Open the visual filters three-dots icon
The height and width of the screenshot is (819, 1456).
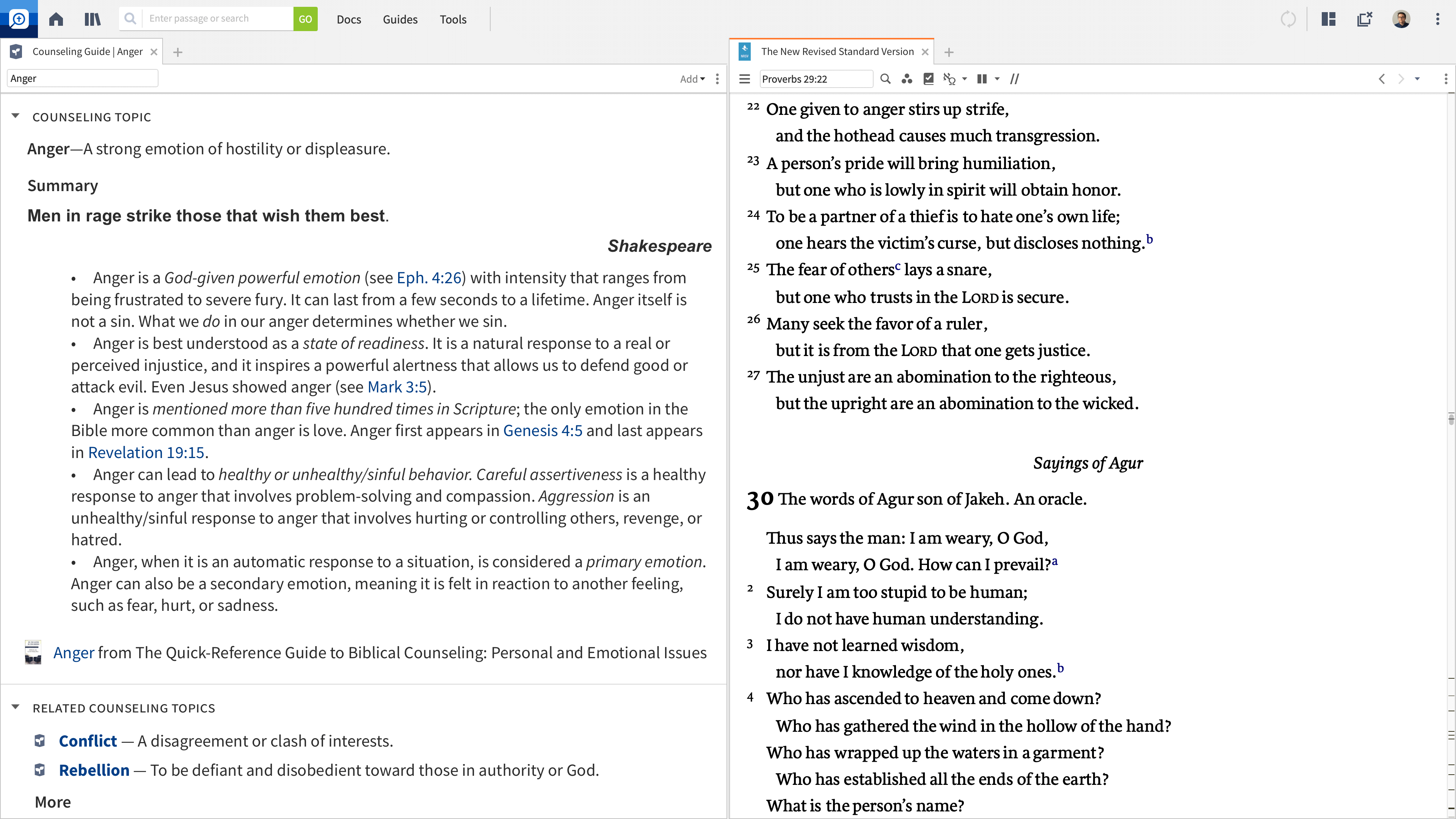tap(907, 79)
